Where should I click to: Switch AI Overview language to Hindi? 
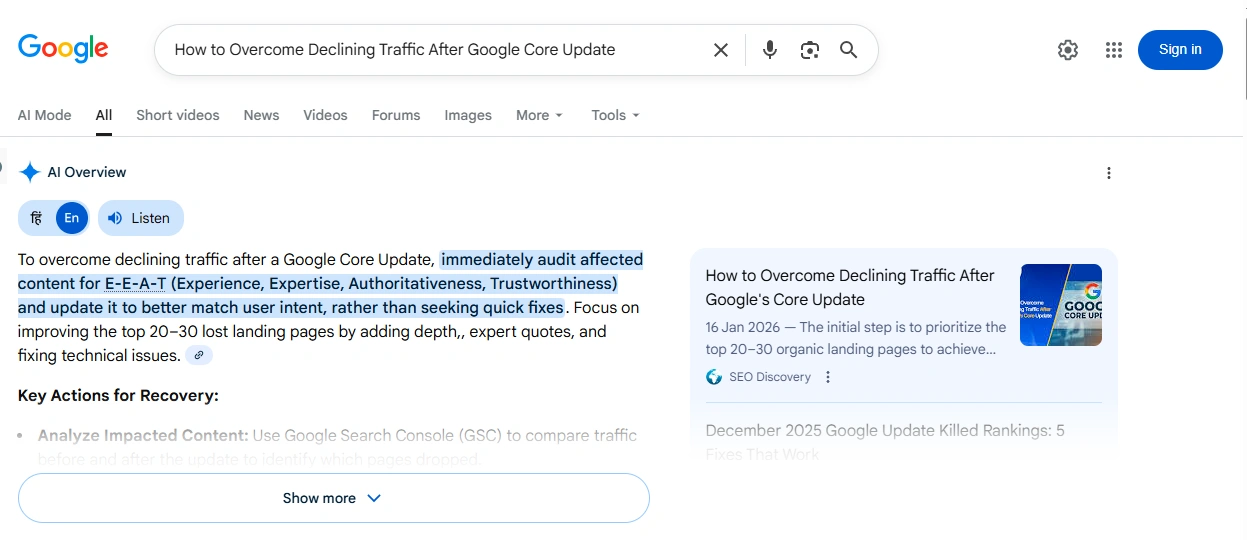tap(37, 218)
